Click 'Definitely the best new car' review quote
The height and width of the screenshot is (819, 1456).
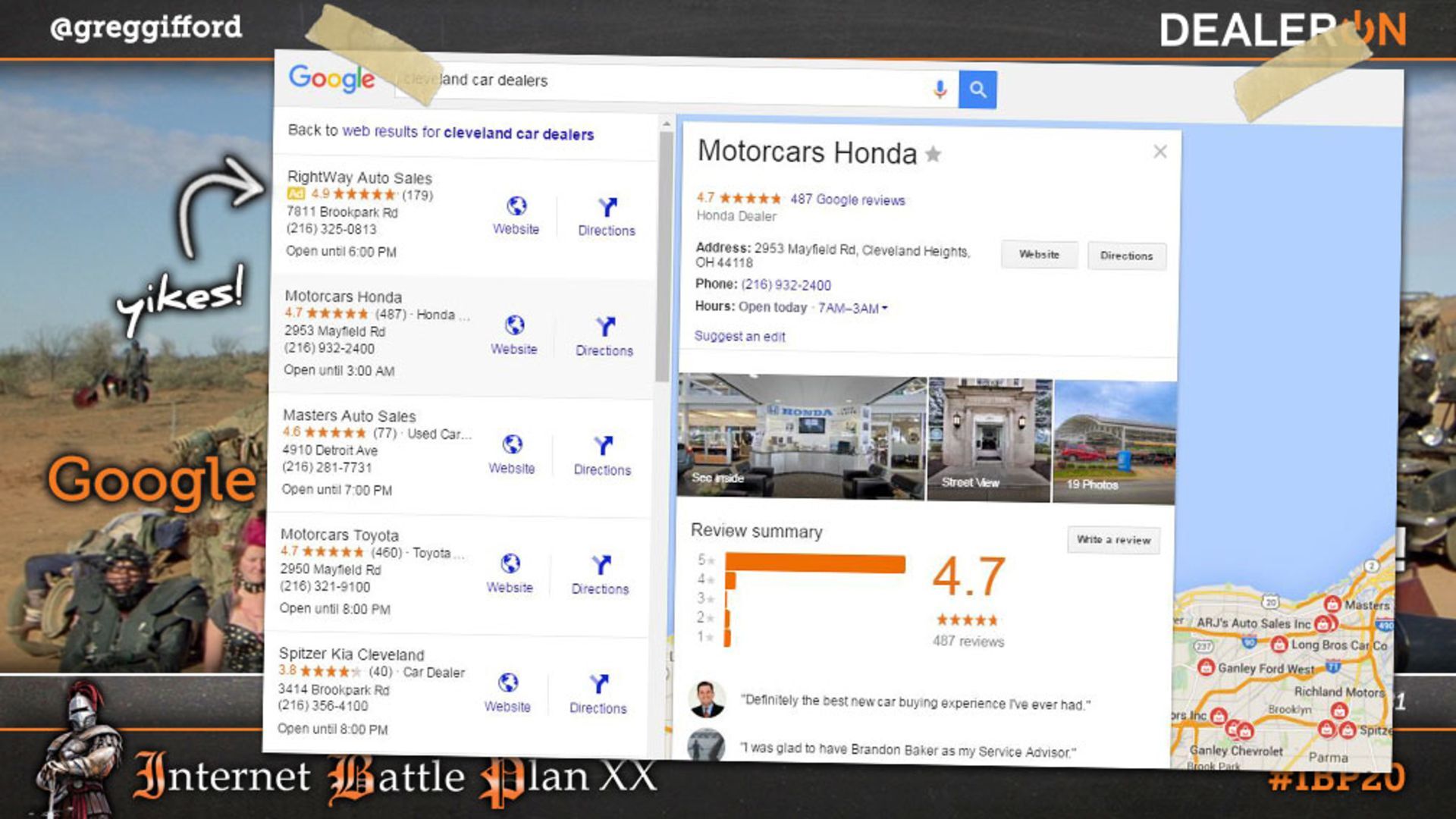(916, 702)
